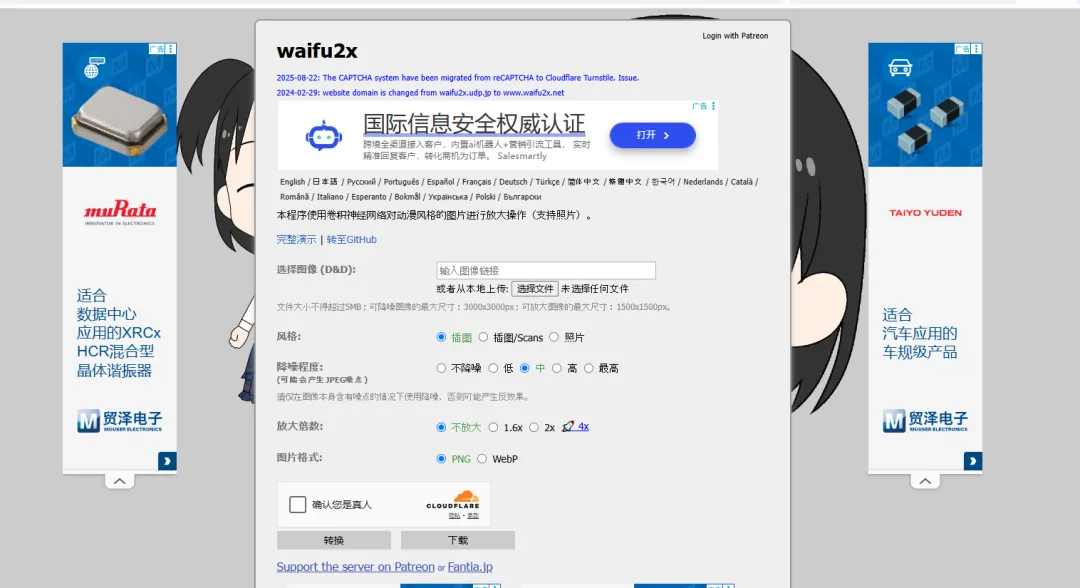Choose 2x upscaling option
Image resolution: width=1080 pixels, height=588 pixels.
tap(534, 428)
